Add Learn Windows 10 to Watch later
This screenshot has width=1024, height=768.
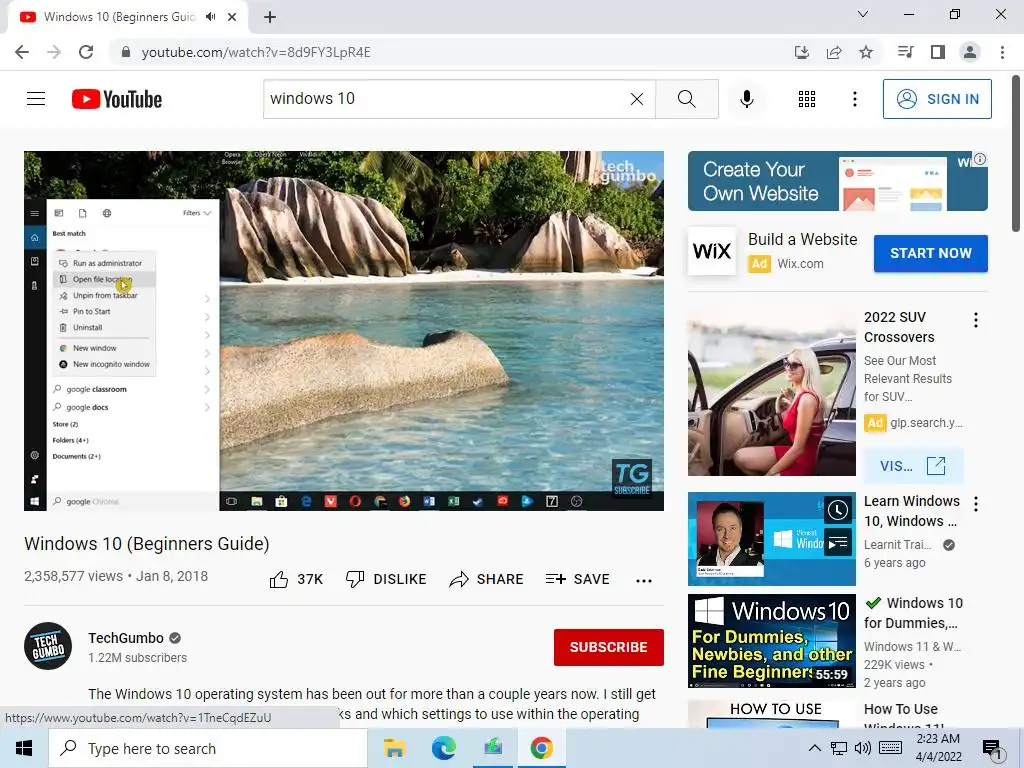tap(837, 510)
